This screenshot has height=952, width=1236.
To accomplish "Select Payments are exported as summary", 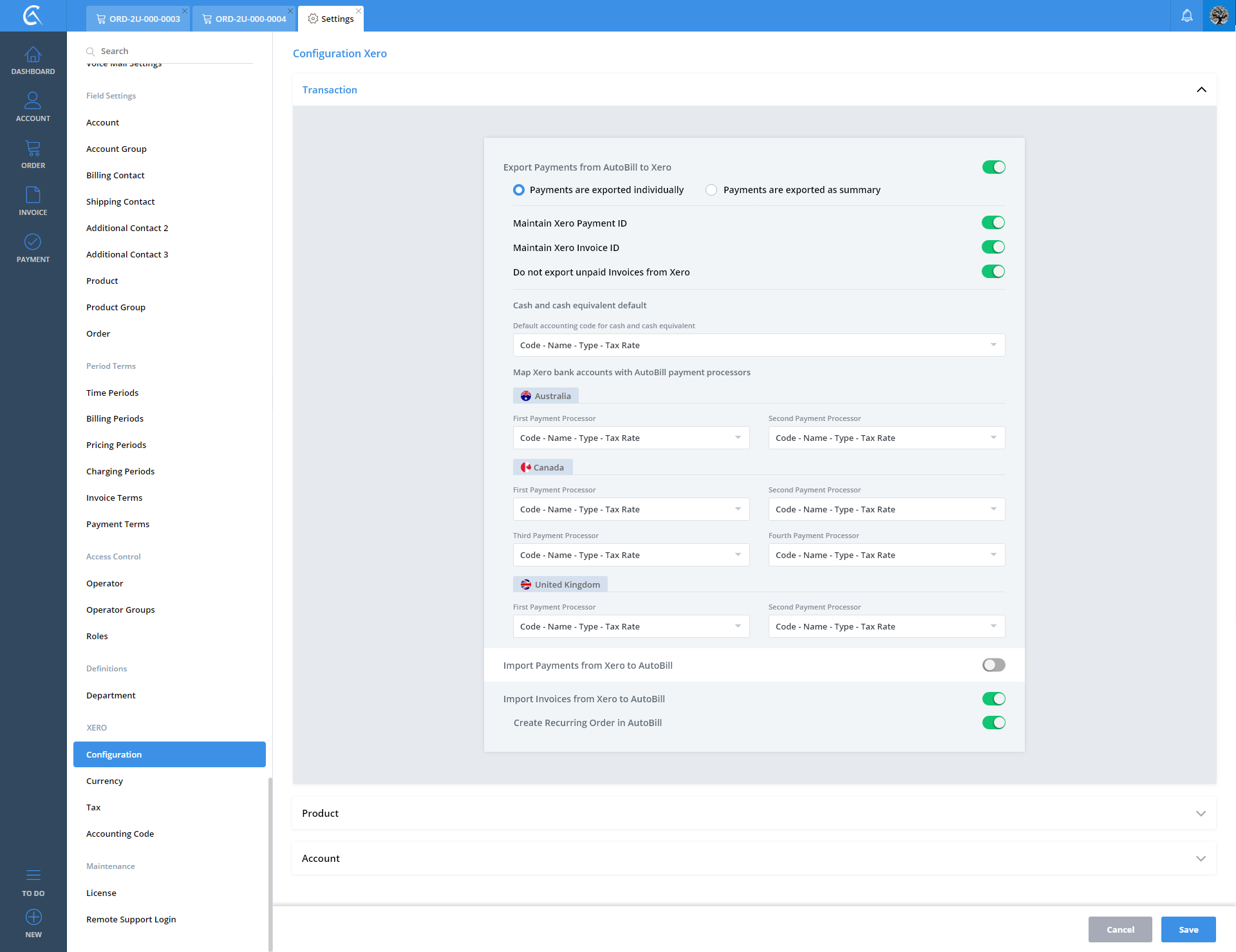I will coord(711,190).
